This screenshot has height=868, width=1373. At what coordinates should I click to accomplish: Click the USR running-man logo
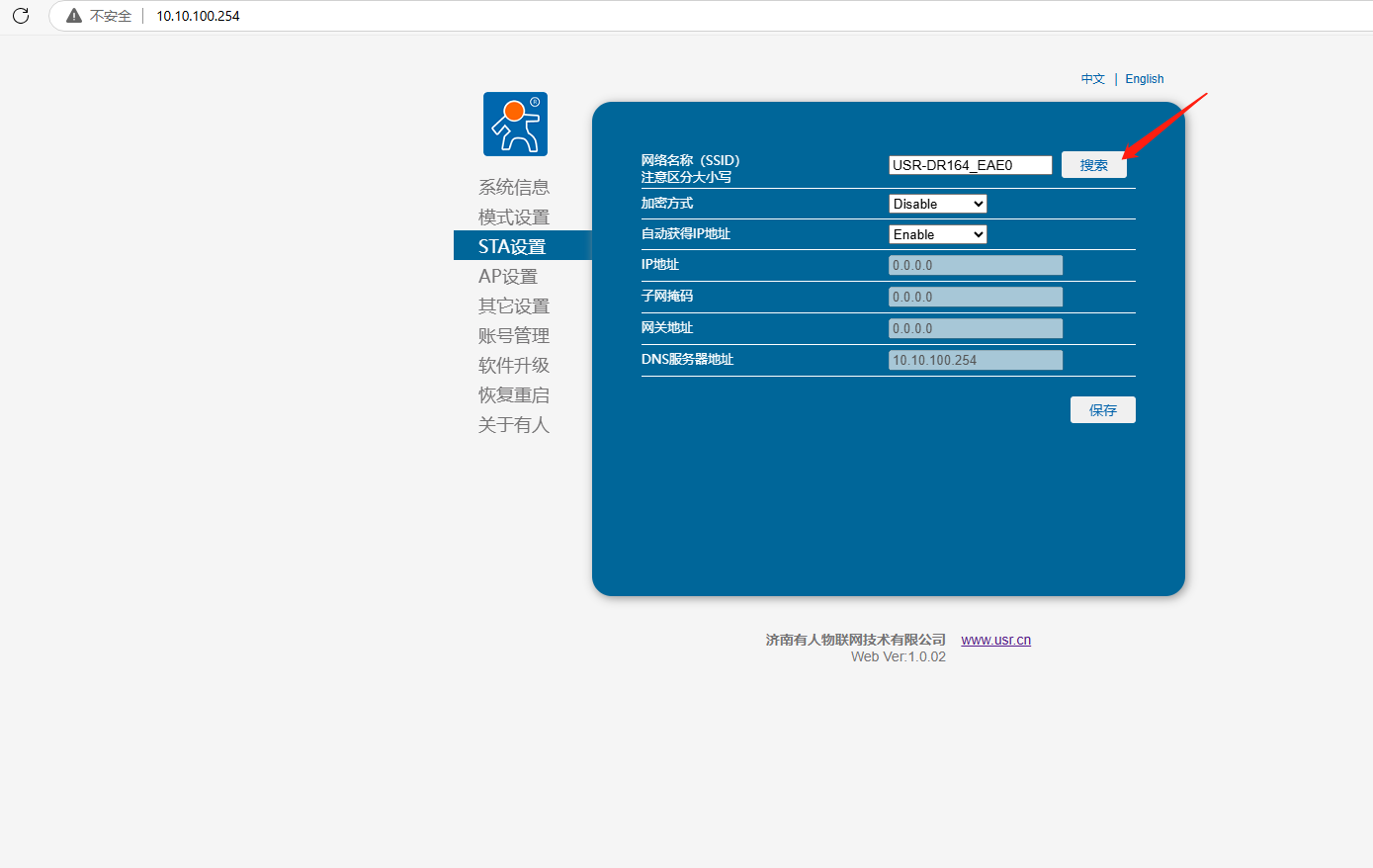click(515, 124)
